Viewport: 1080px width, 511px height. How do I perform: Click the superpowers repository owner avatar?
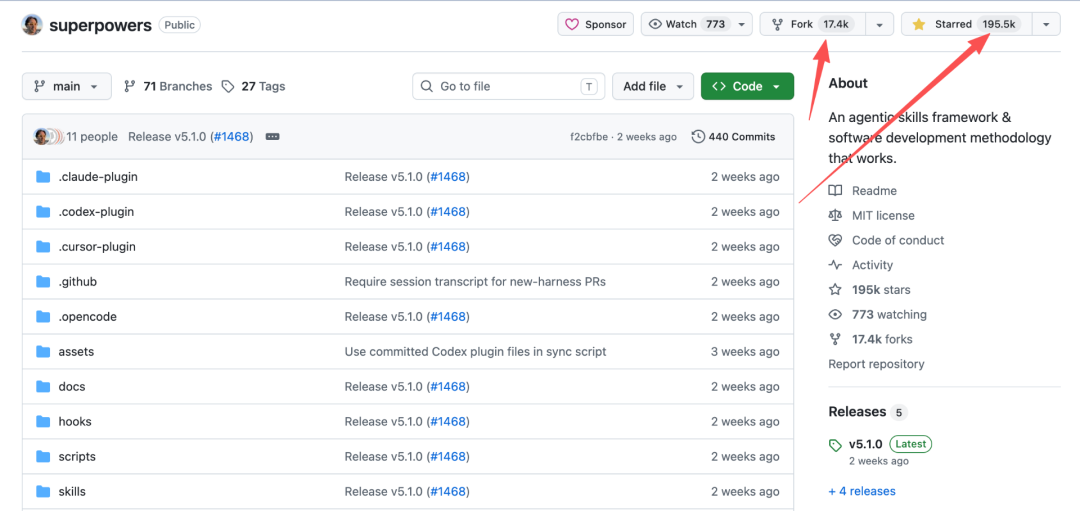point(32,25)
